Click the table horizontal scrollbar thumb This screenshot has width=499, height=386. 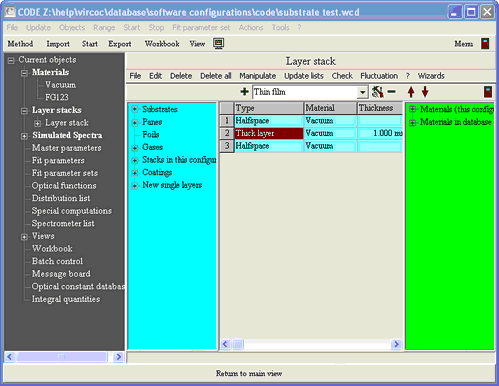(238, 344)
